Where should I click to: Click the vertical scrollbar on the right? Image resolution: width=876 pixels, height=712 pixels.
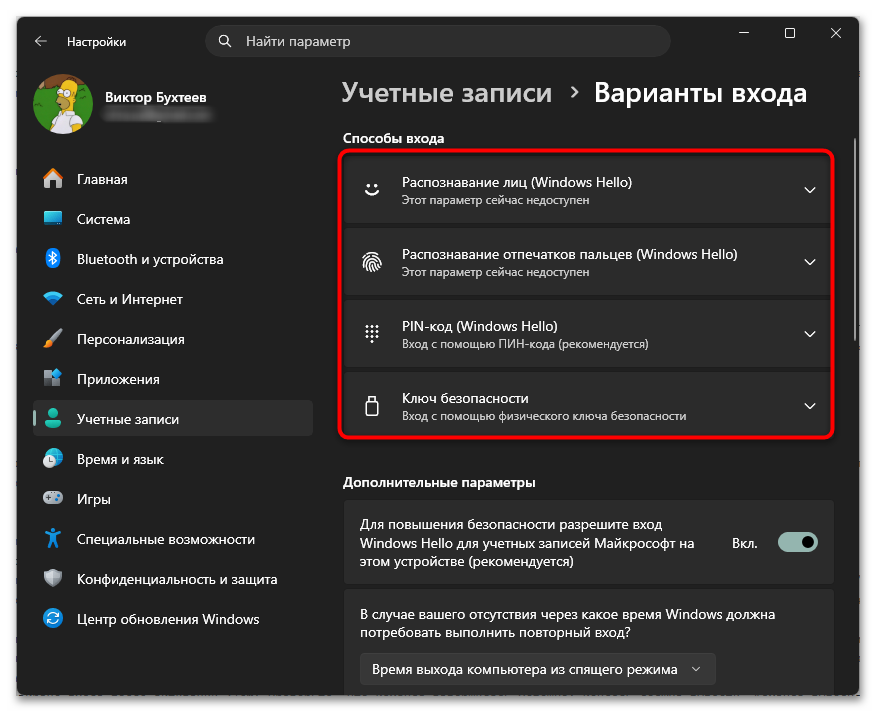(x=855, y=240)
